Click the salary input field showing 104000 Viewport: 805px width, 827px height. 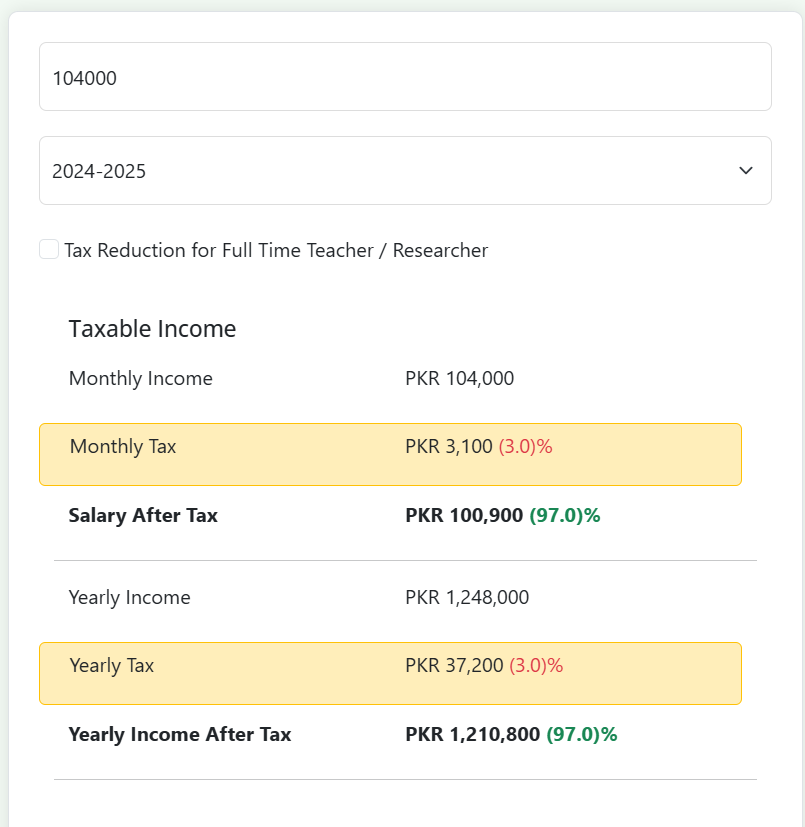[x=405, y=76]
